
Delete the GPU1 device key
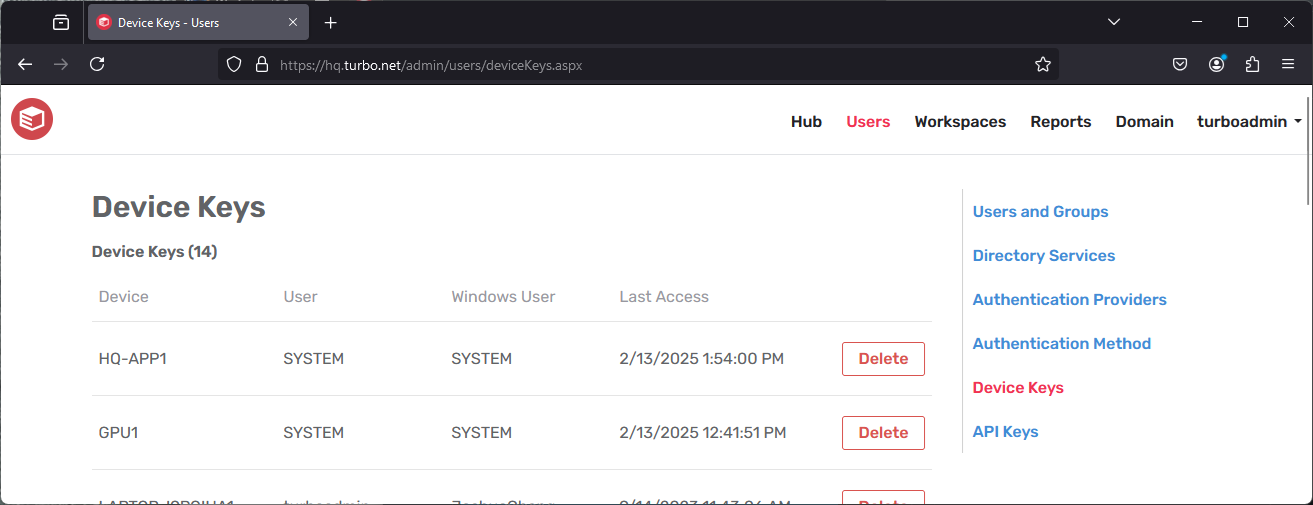[883, 433]
